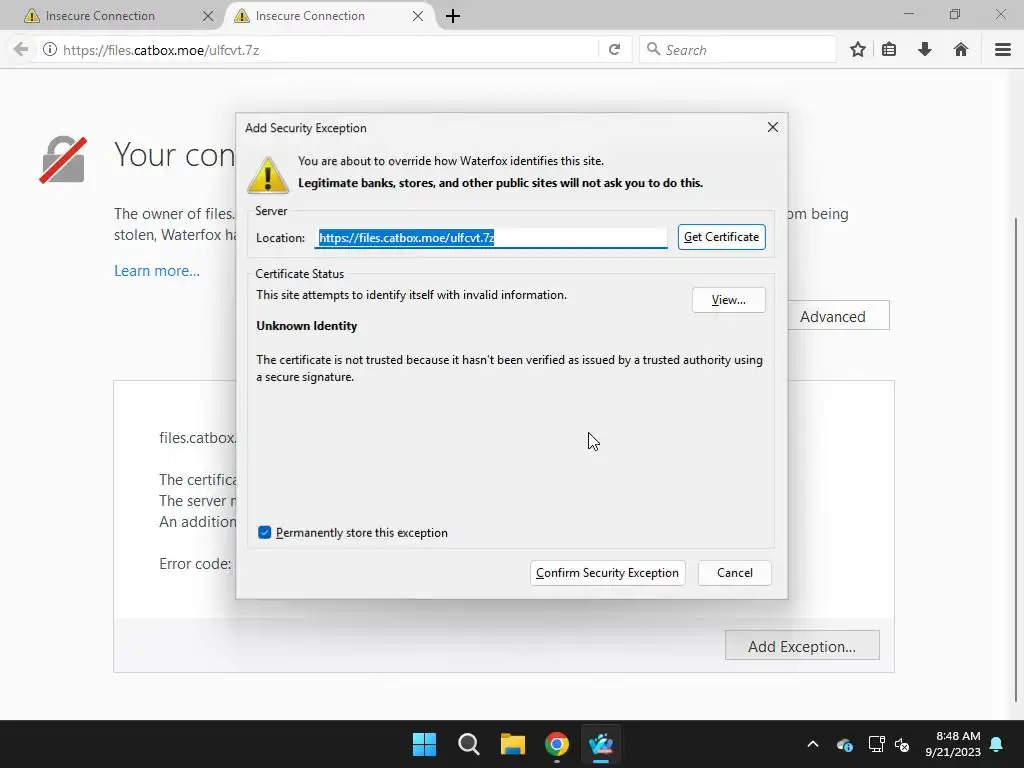The image size is (1024, 768).
Task: Click the magnifier icon in search box
Action: (x=653, y=49)
